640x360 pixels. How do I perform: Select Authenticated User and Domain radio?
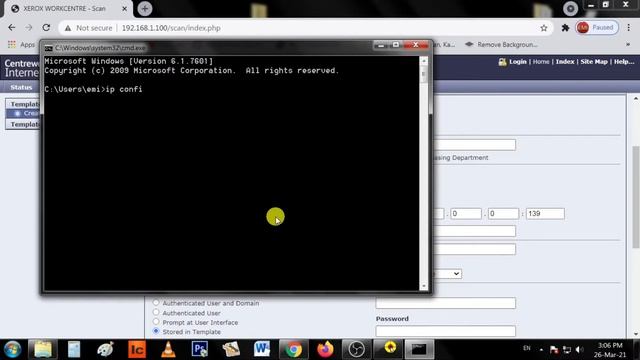[156, 302]
